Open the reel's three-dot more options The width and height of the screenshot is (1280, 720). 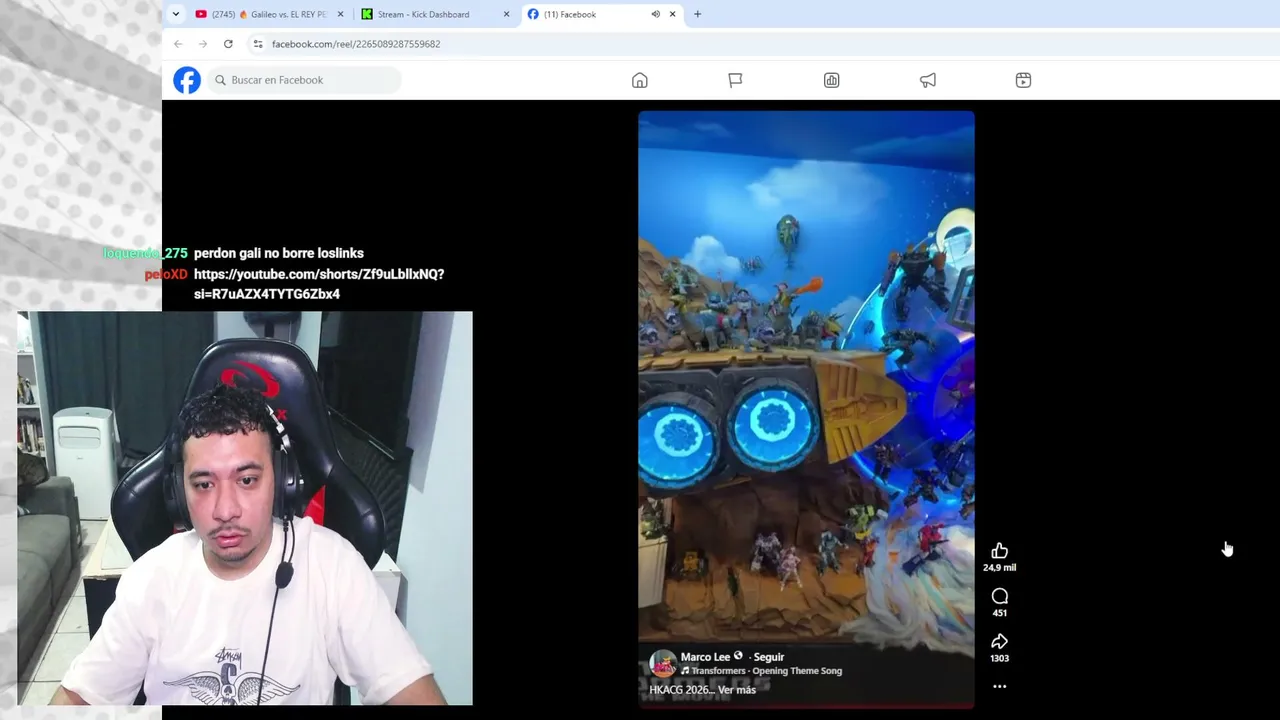[x=999, y=686]
